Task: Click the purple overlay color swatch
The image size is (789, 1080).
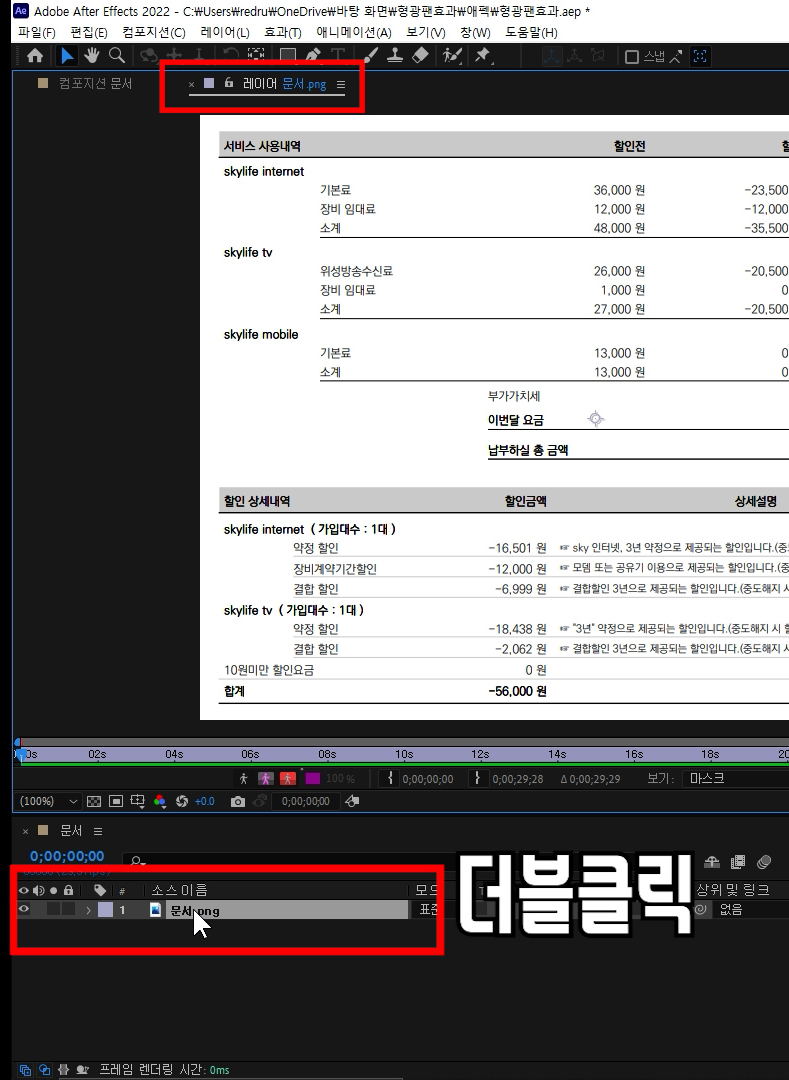Action: click(x=313, y=778)
